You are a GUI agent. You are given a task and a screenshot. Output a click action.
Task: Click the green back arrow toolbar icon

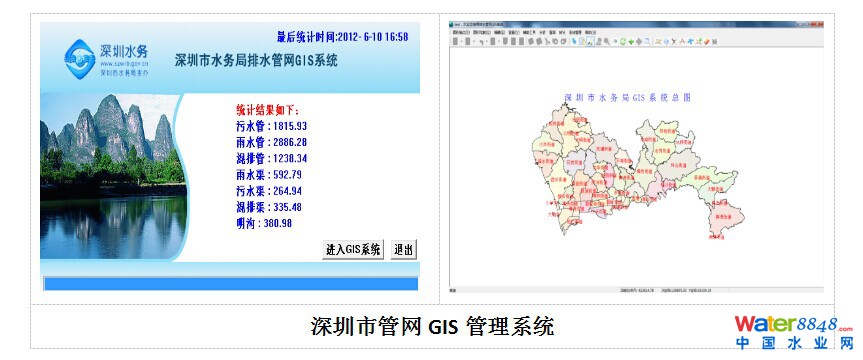pos(631,41)
